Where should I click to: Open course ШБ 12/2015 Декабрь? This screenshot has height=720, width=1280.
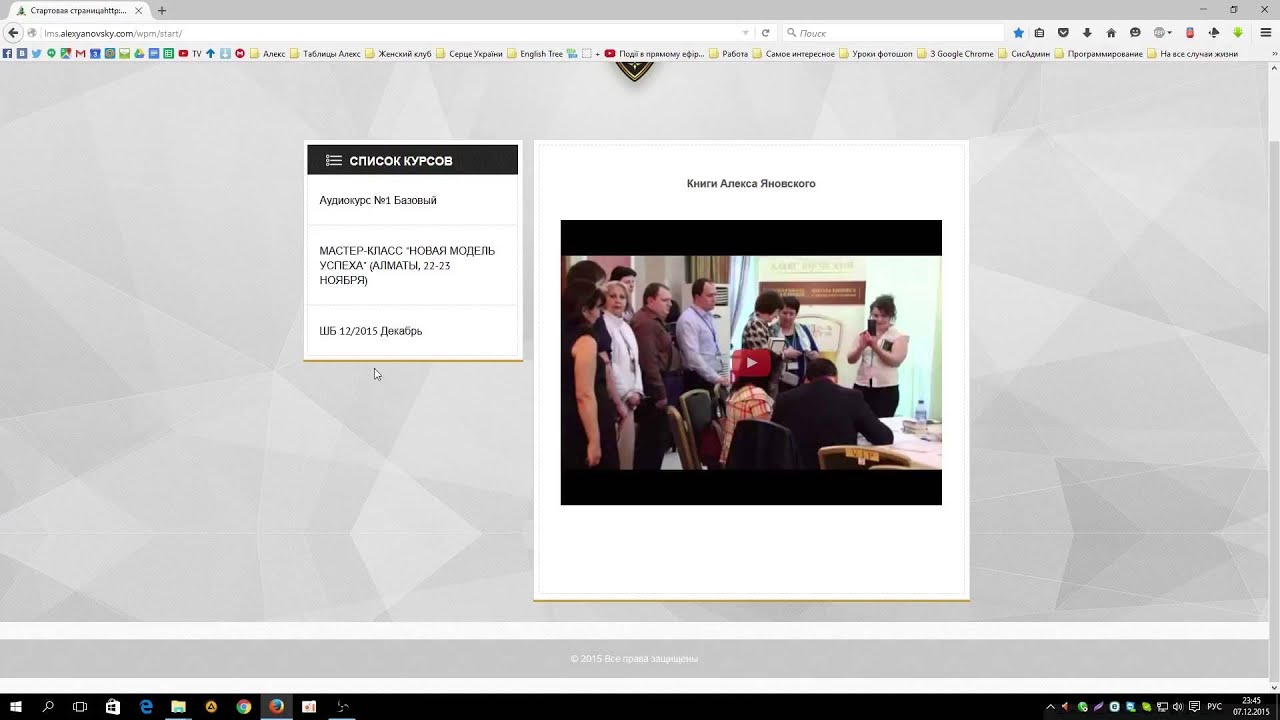371,331
